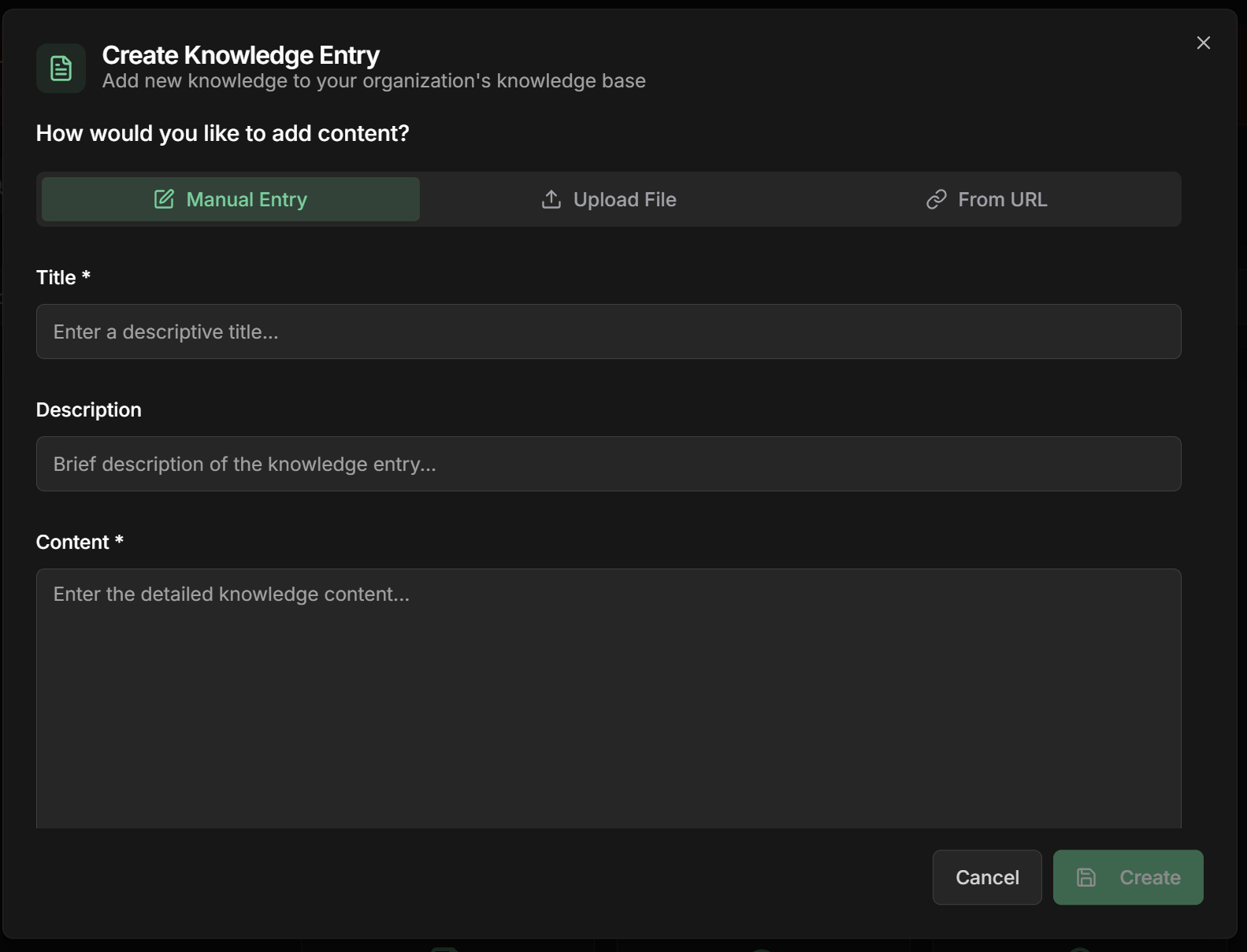
Task: Click the Create button
Action: (x=1128, y=877)
